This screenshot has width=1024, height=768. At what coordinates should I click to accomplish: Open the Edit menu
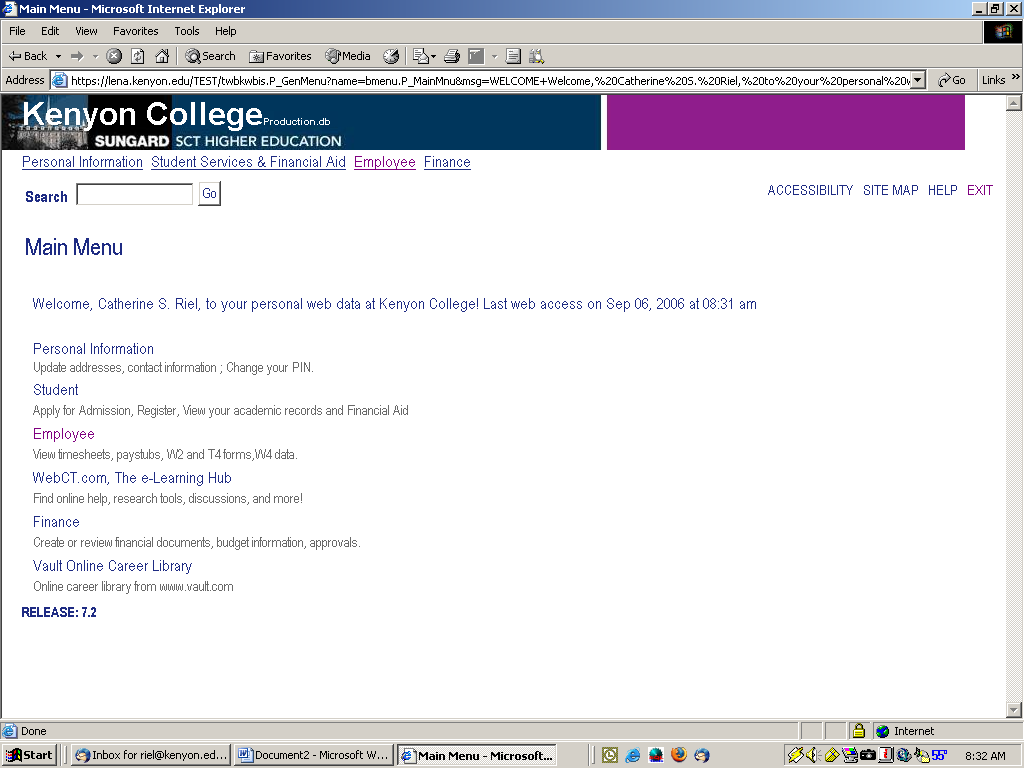(x=50, y=31)
